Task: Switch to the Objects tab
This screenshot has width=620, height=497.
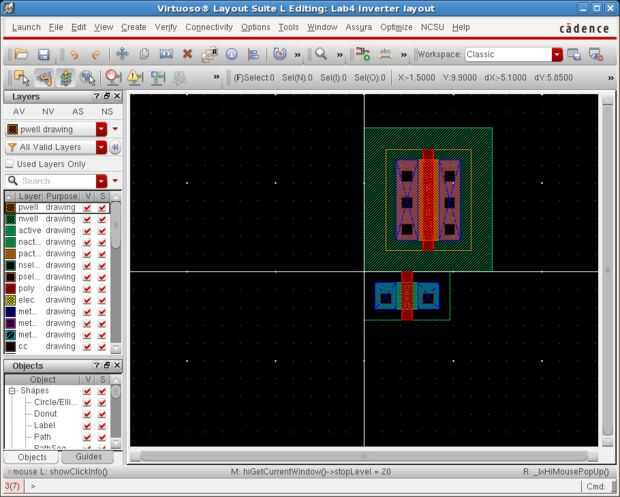Action: coord(32,457)
